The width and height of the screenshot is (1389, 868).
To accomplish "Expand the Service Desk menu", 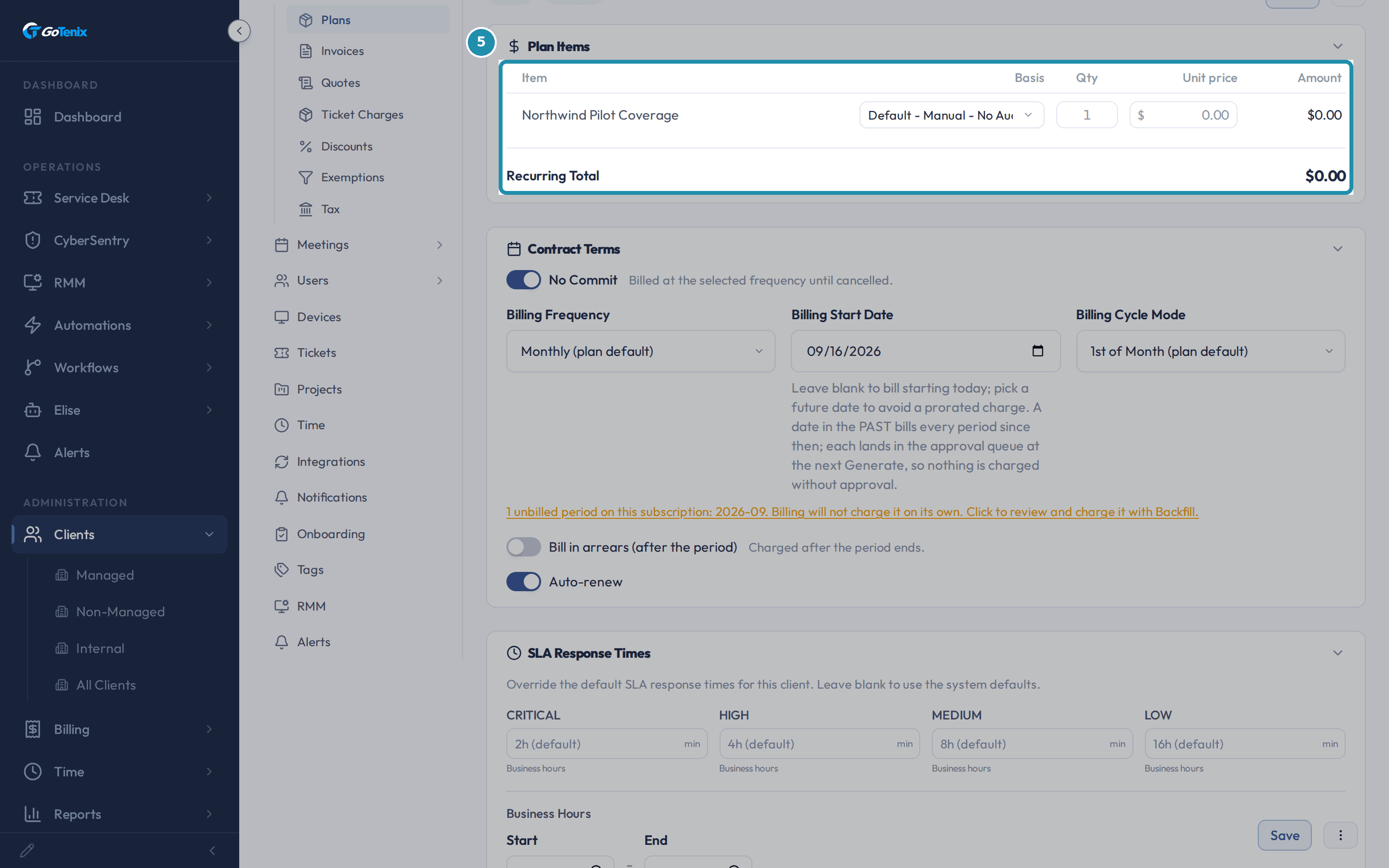I will coord(120,198).
